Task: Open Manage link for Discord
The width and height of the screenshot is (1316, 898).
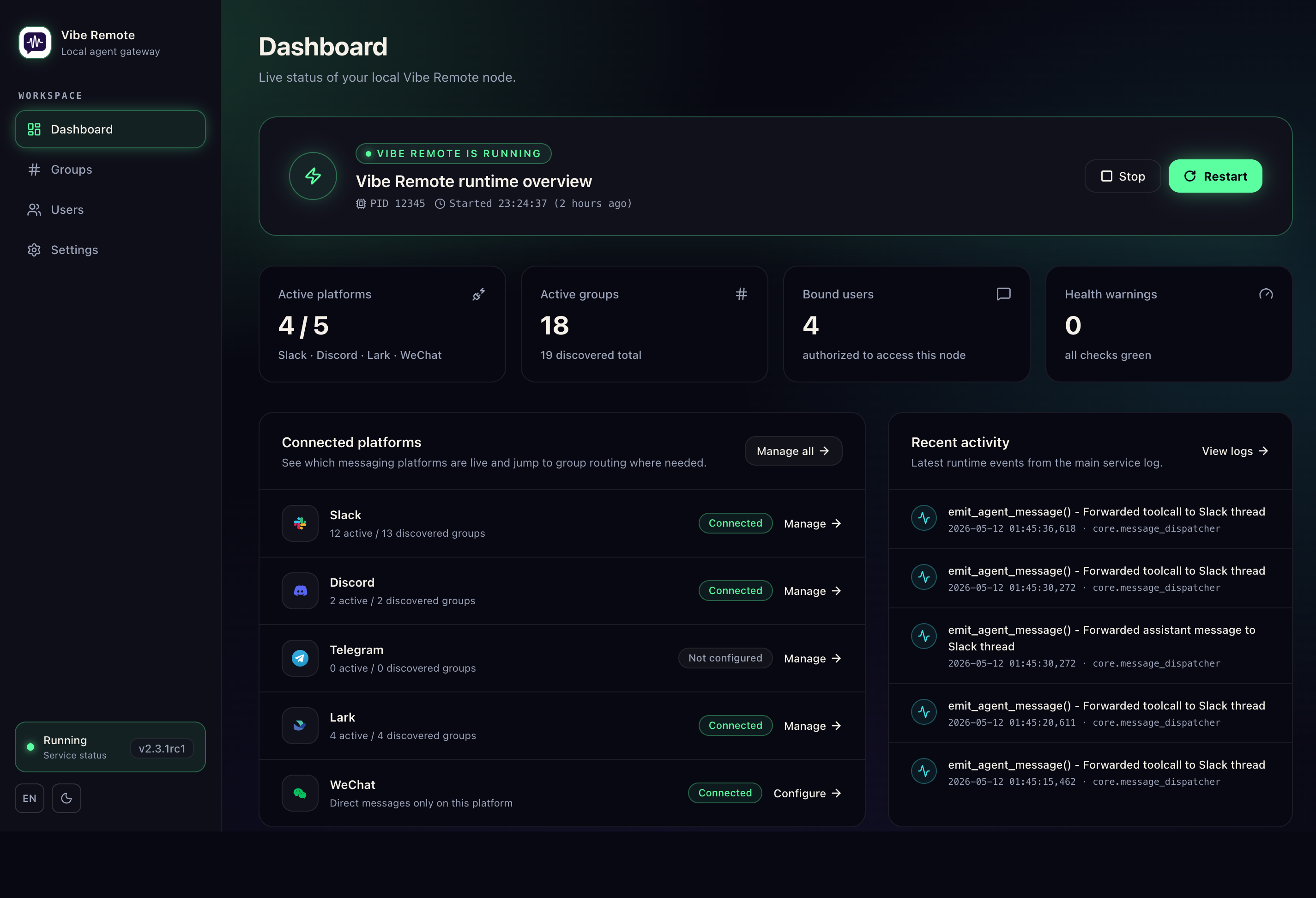Action: pos(813,591)
